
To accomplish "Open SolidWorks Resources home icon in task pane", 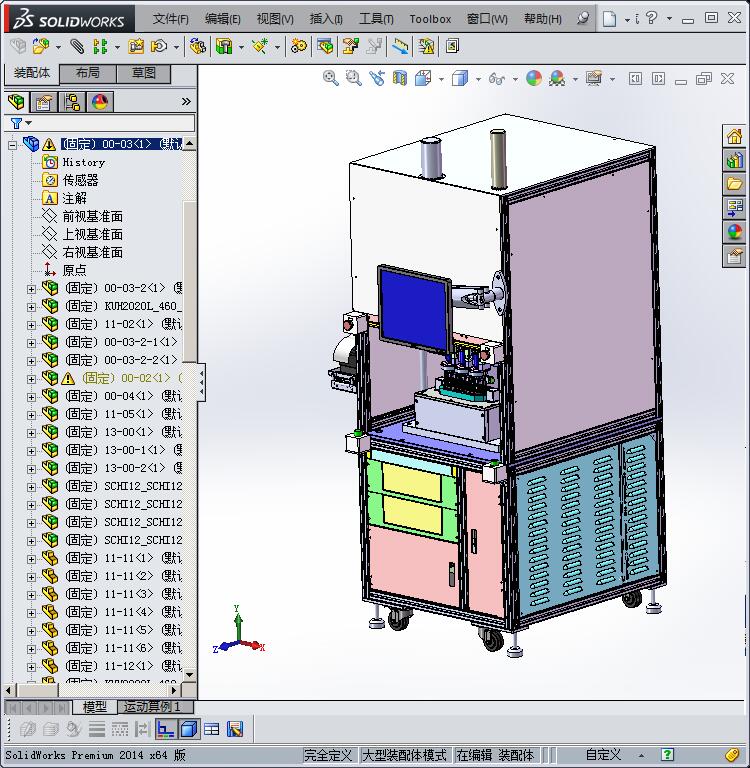I will 734,136.
